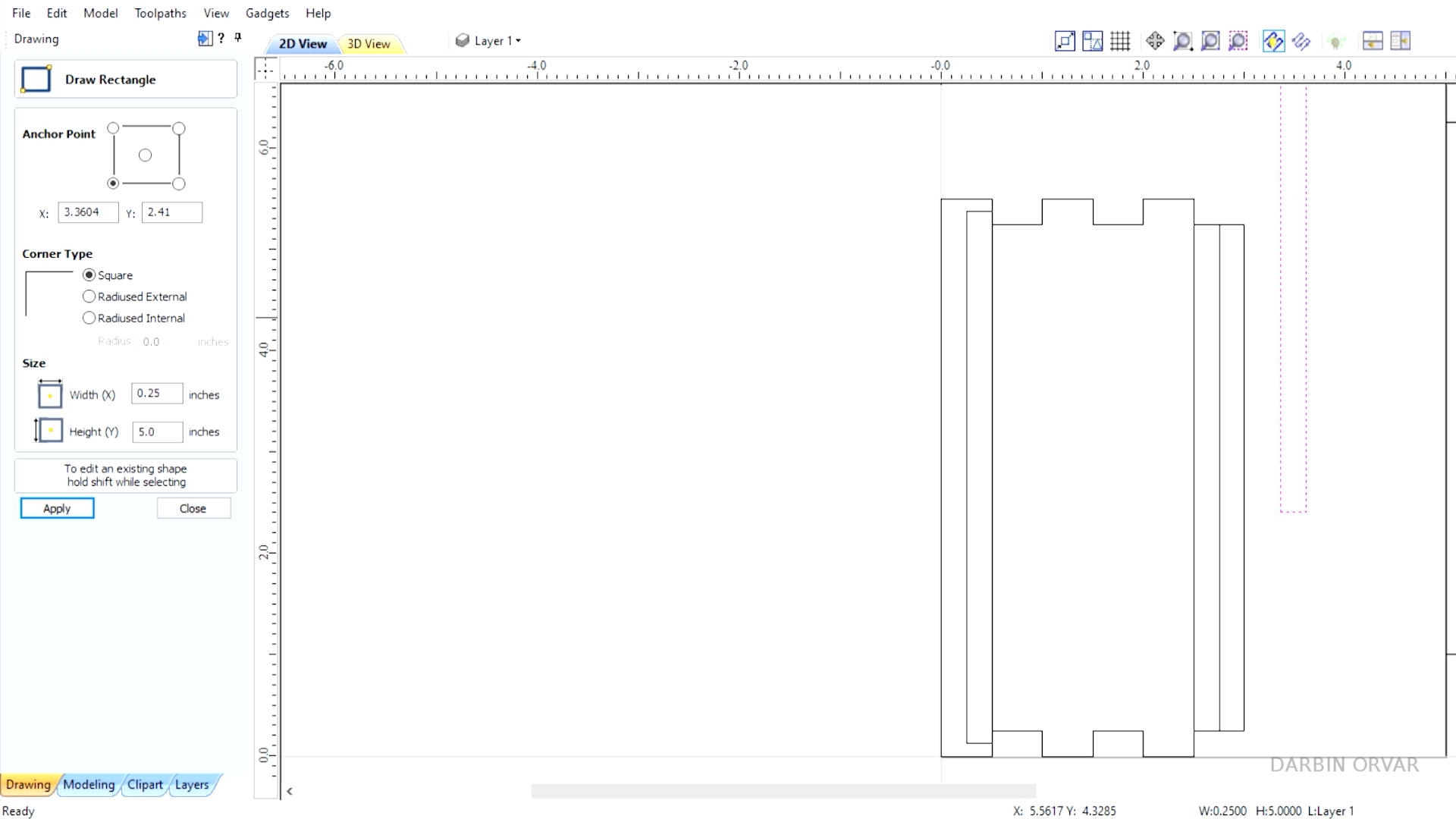Viewport: 1456px width, 819px height.
Task: Set anchor point to center
Action: pyautogui.click(x=145, y=155)
